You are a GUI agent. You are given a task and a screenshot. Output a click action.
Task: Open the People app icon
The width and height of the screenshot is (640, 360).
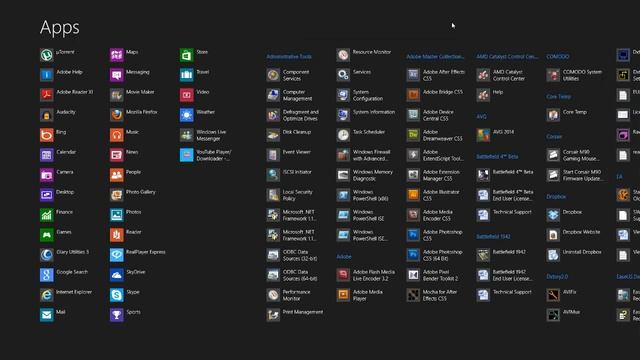pyautogui.click(x=117, y=175)
